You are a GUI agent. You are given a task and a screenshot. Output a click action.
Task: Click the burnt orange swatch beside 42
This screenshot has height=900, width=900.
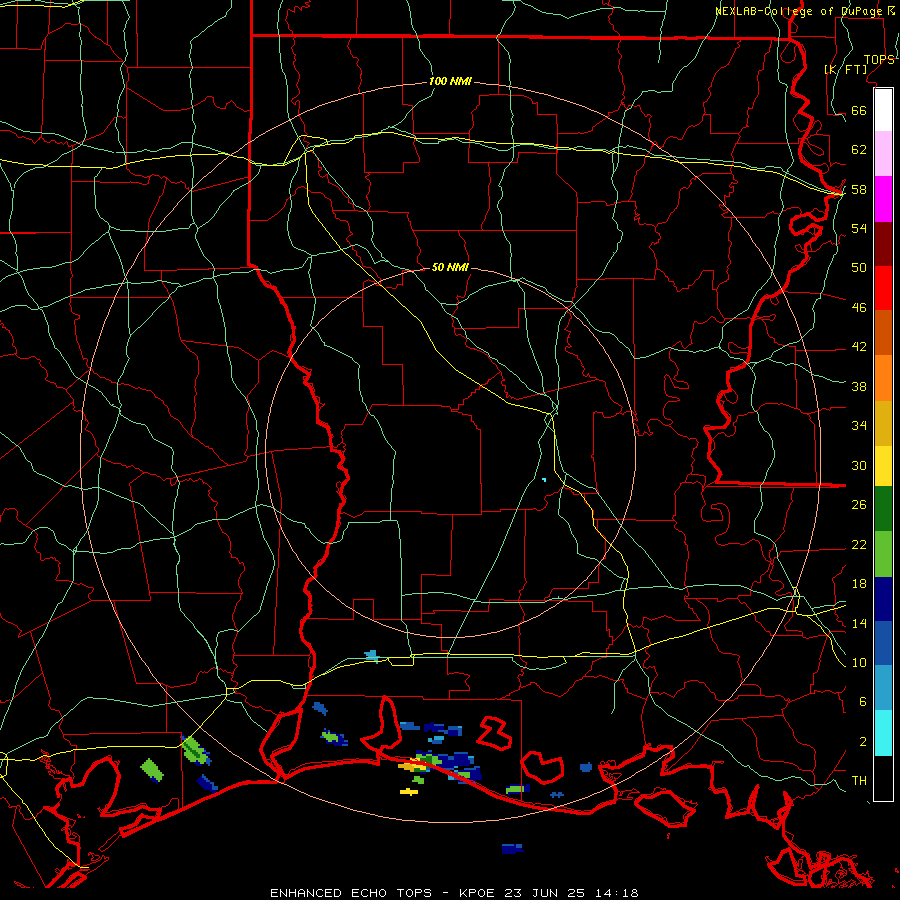[883, 333]
